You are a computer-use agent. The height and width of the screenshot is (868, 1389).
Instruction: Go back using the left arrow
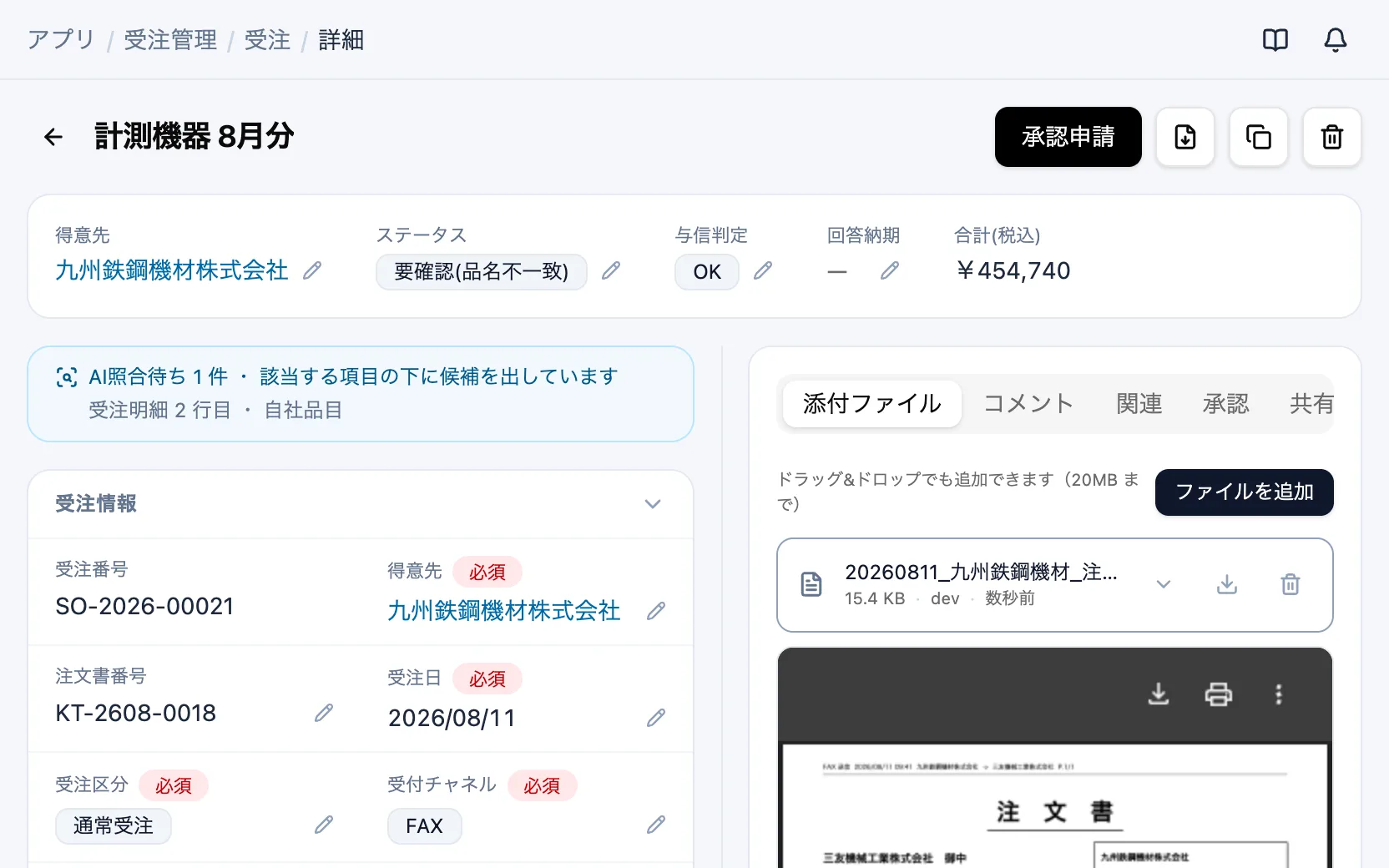tap(53, 137)
